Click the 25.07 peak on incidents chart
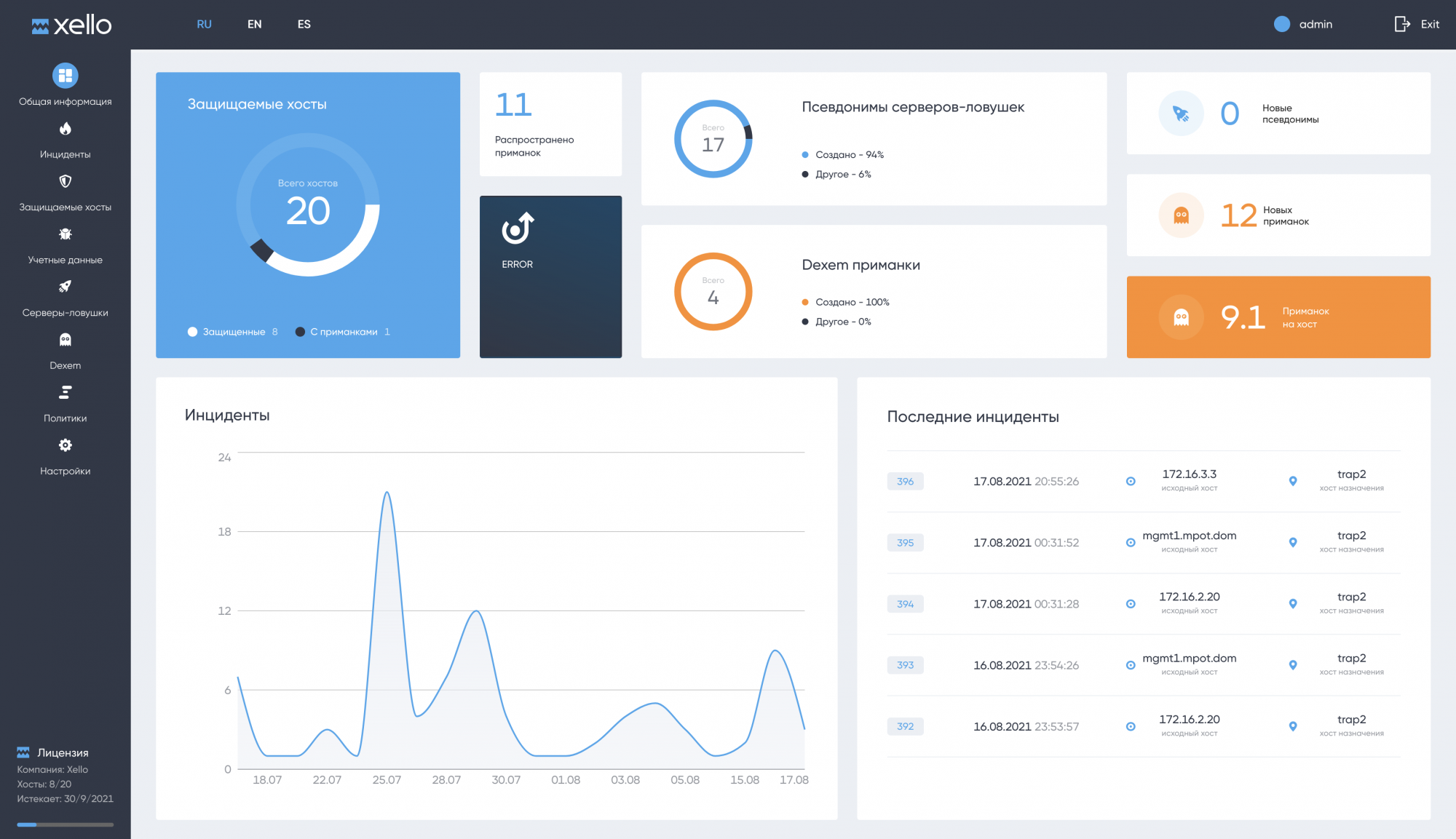This screenshot has width=1456, height=839. pos(387,493)
